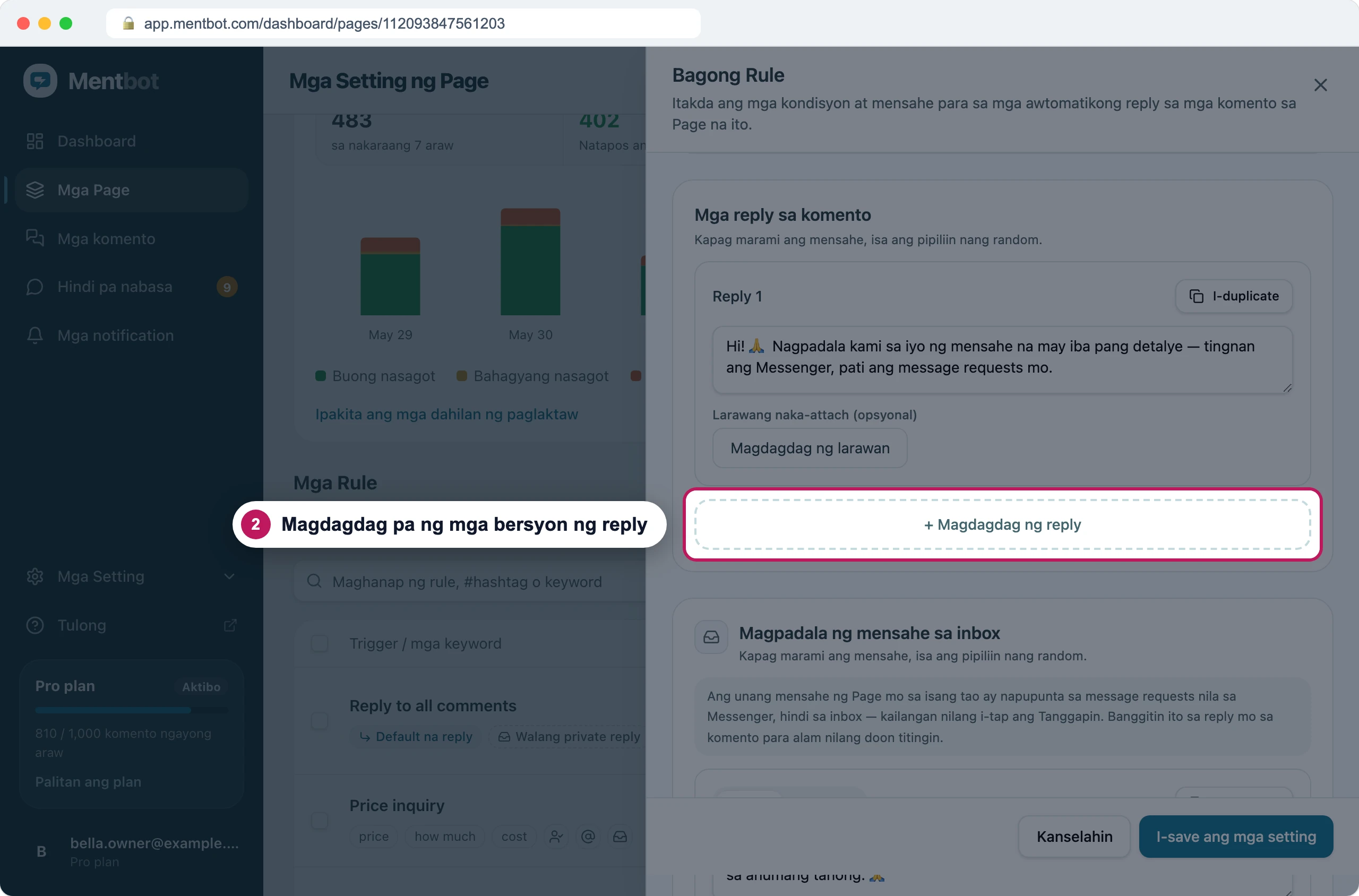
Task: Expand the Mga Setting chevron
Action: point(229,576)
